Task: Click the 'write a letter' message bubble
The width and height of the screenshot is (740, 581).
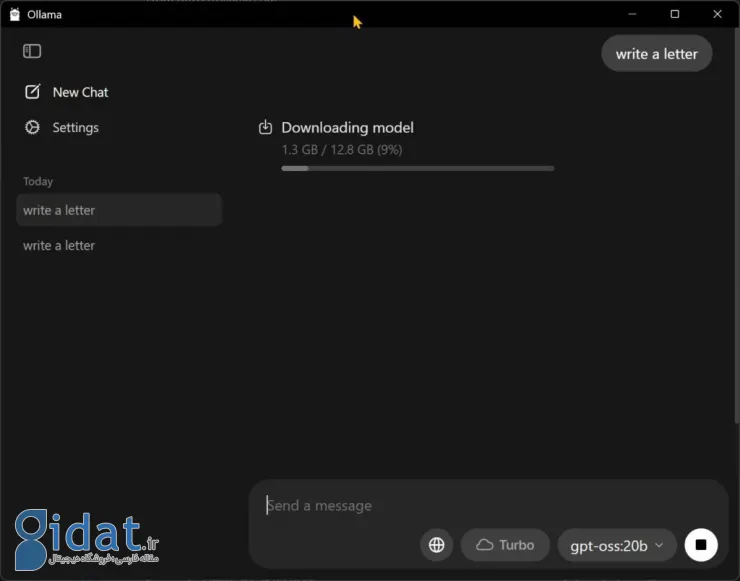Action: (x=656, y=54)
